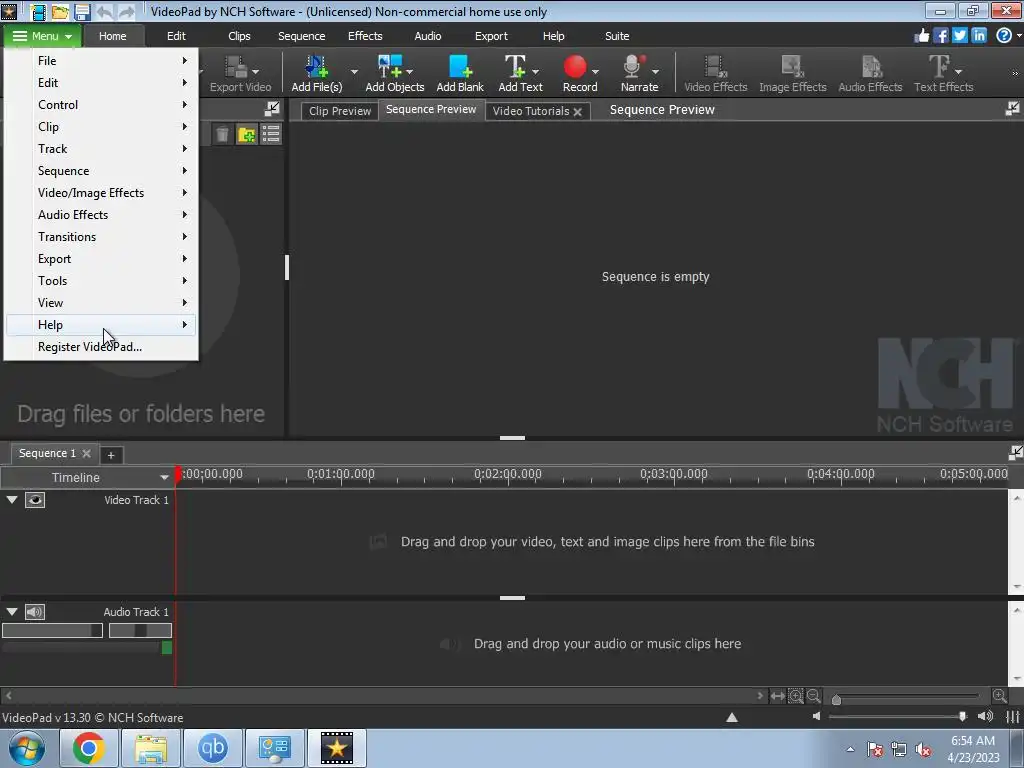Click the new folder icon in the bin panel
This screenshot has height=768, width=1024.
[246, 135]
